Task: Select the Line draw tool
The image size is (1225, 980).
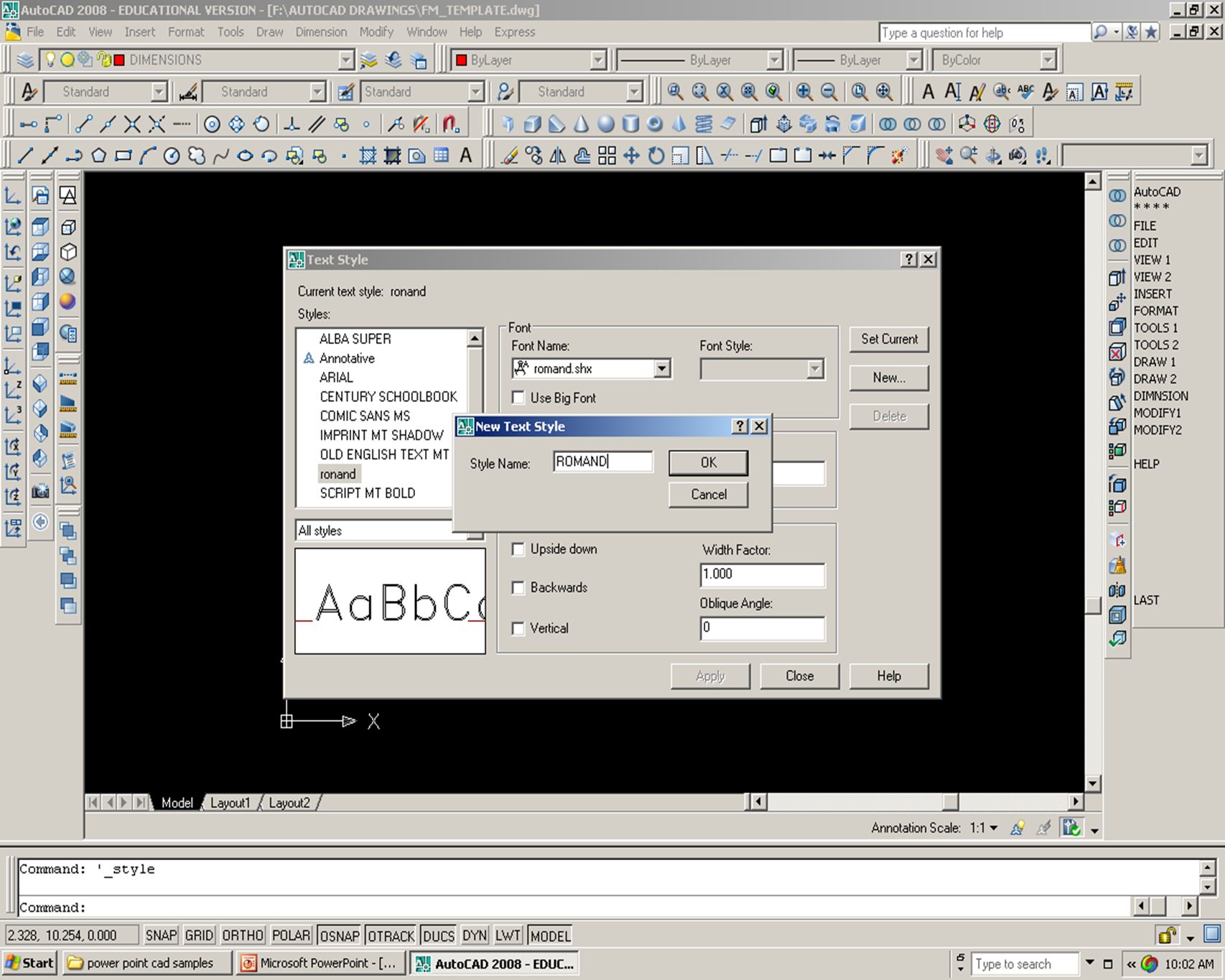Action: [26, 156]
